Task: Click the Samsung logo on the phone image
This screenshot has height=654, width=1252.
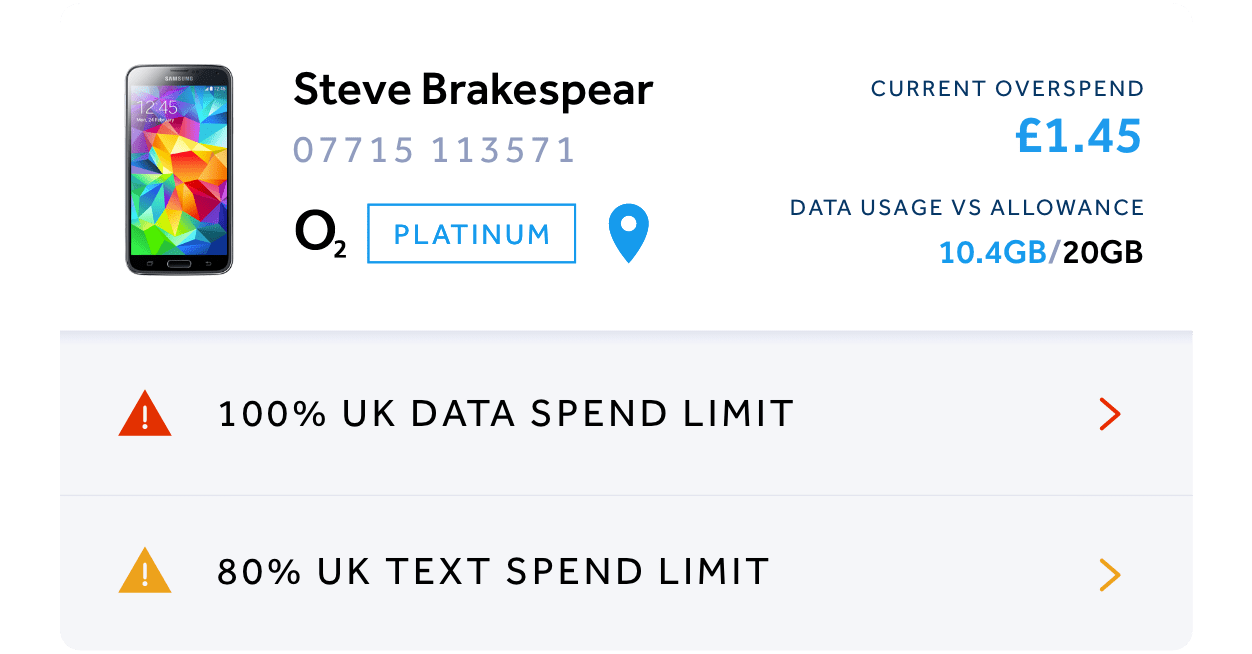Action: tap(179, 79)
